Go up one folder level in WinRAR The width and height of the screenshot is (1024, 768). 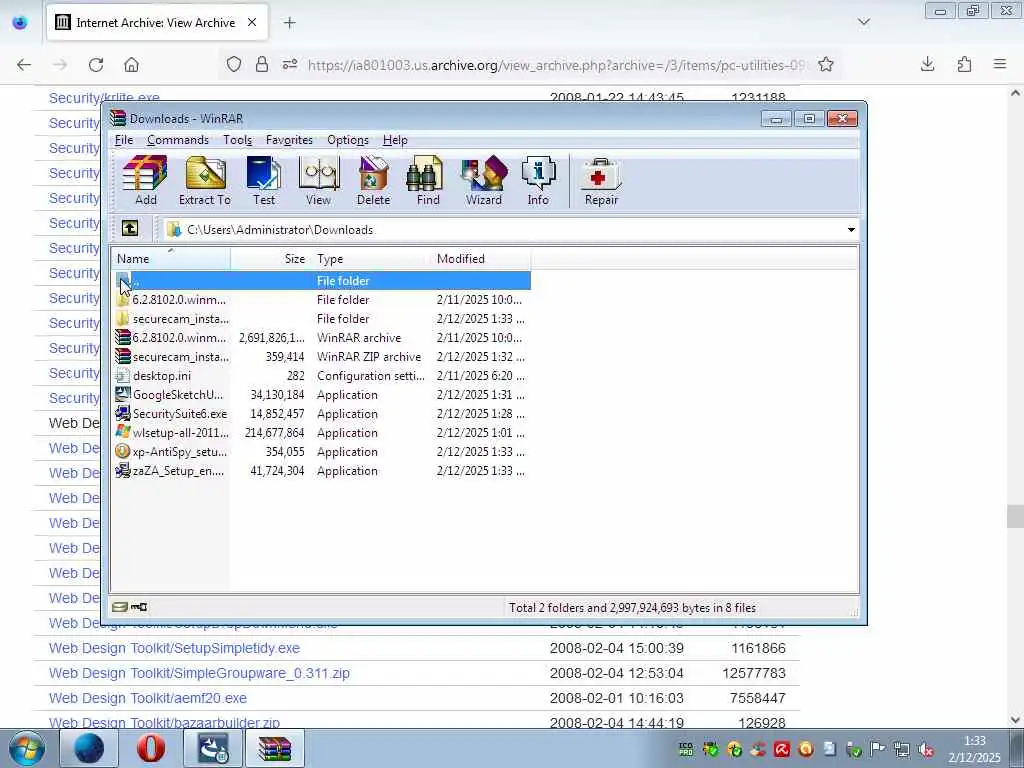(129, 229)
